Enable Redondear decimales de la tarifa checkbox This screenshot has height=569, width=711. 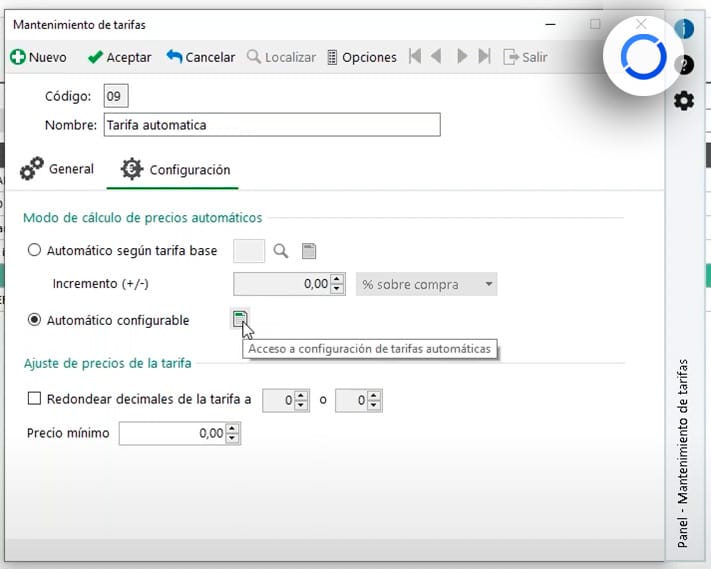point(34,399)
